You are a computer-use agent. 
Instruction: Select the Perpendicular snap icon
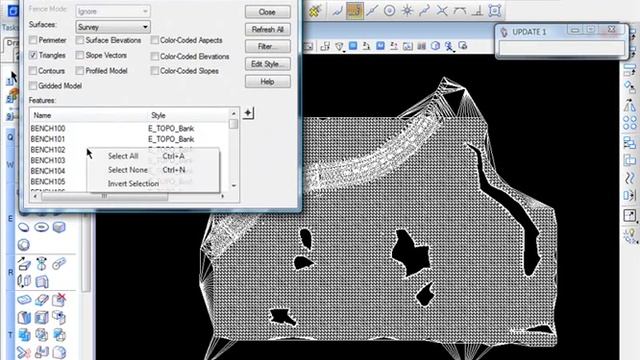tap(477, 11)
